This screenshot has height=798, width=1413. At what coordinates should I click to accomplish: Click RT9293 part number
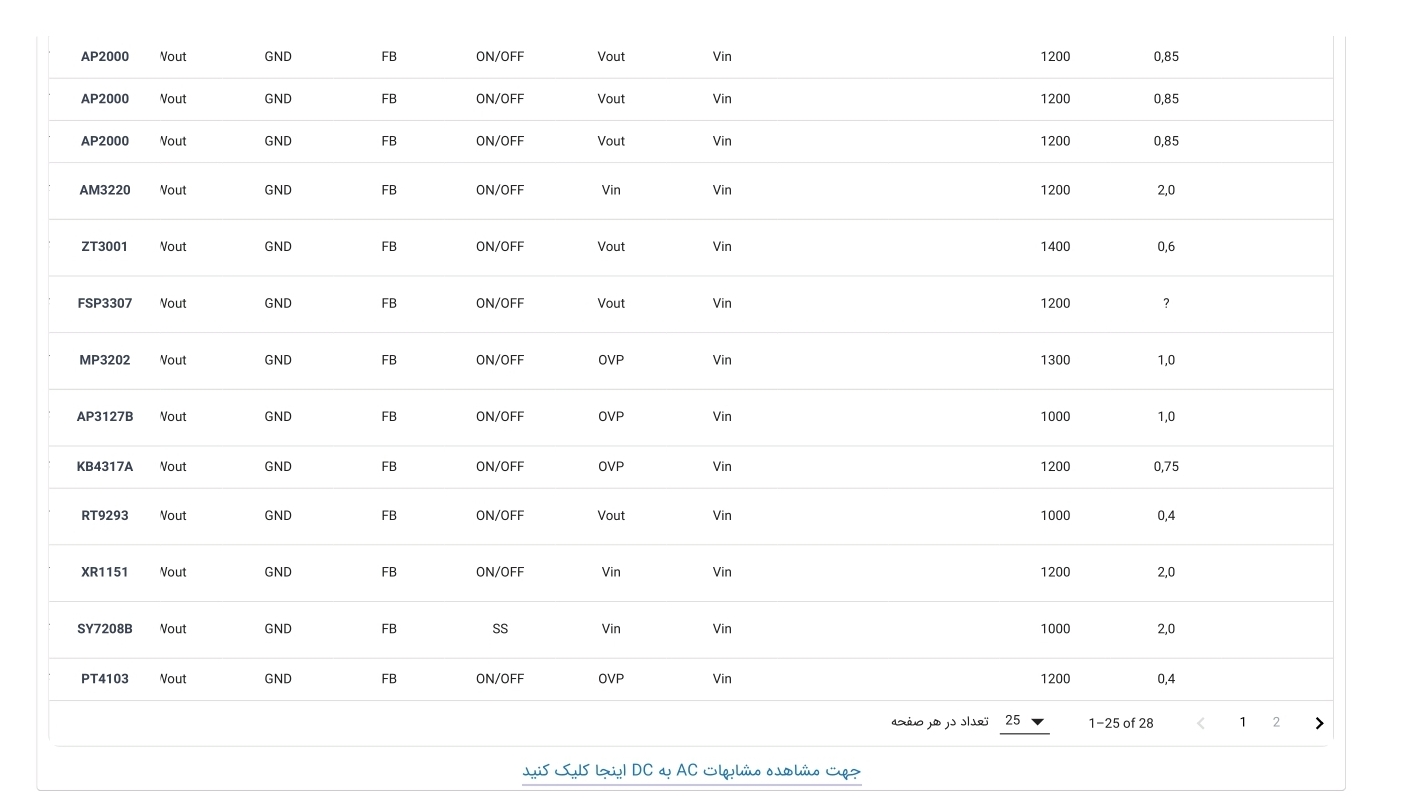pos(105,516)
